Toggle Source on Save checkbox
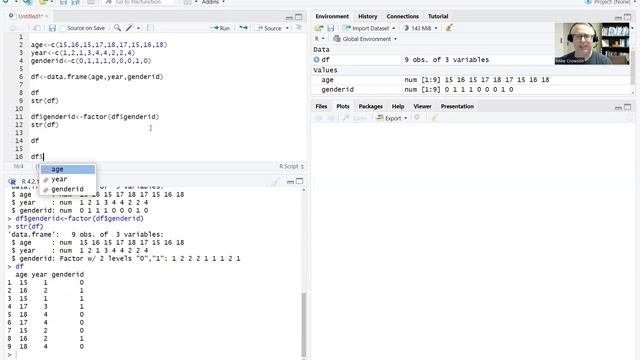This screenshot has width=640, height=360. pyautogui.click(x=63, y=28)
